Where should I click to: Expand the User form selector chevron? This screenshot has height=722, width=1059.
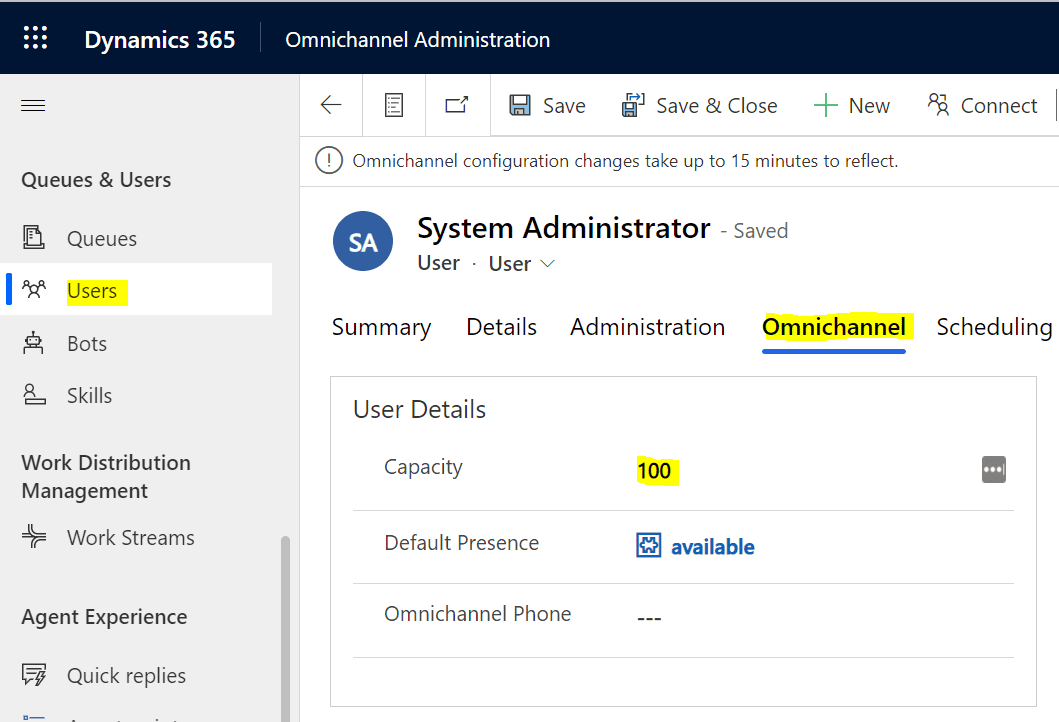(x=548, y=263)
